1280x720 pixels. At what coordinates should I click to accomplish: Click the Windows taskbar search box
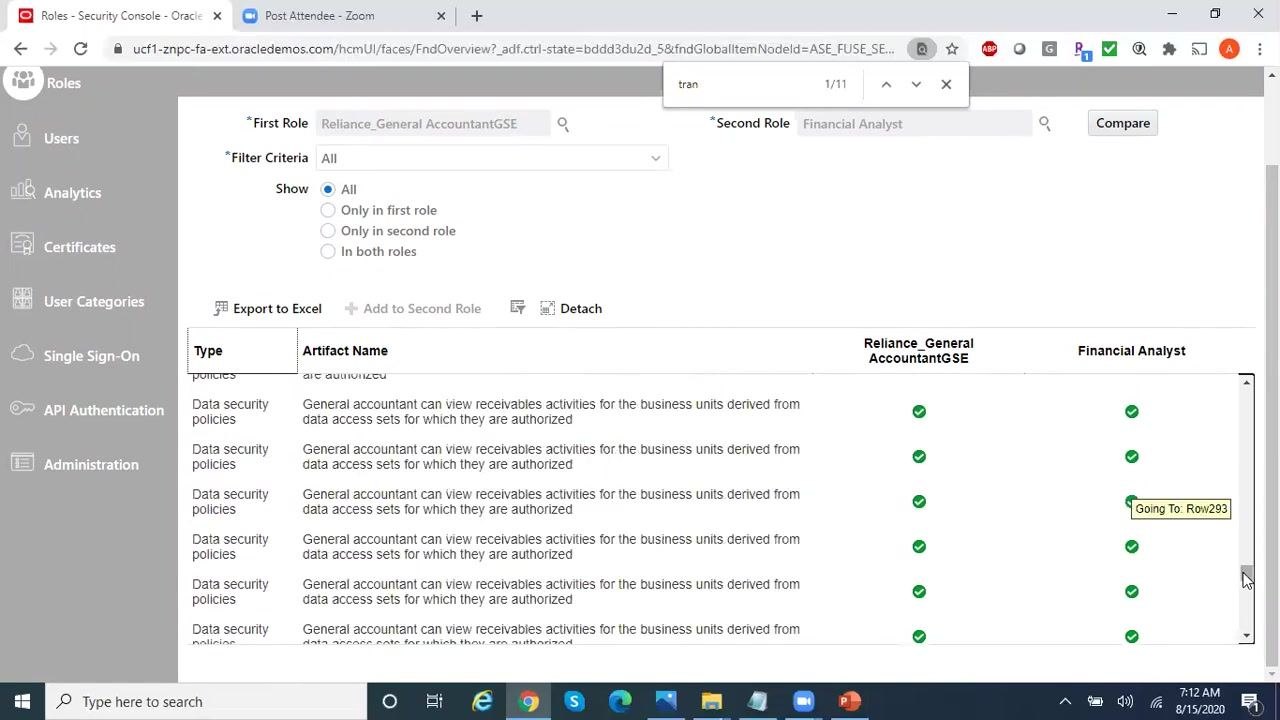(x=206, y=701)
